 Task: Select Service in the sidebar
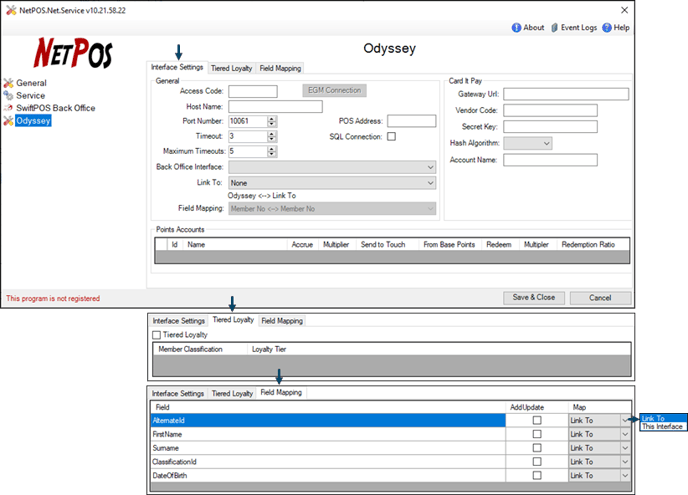[31, 95]
